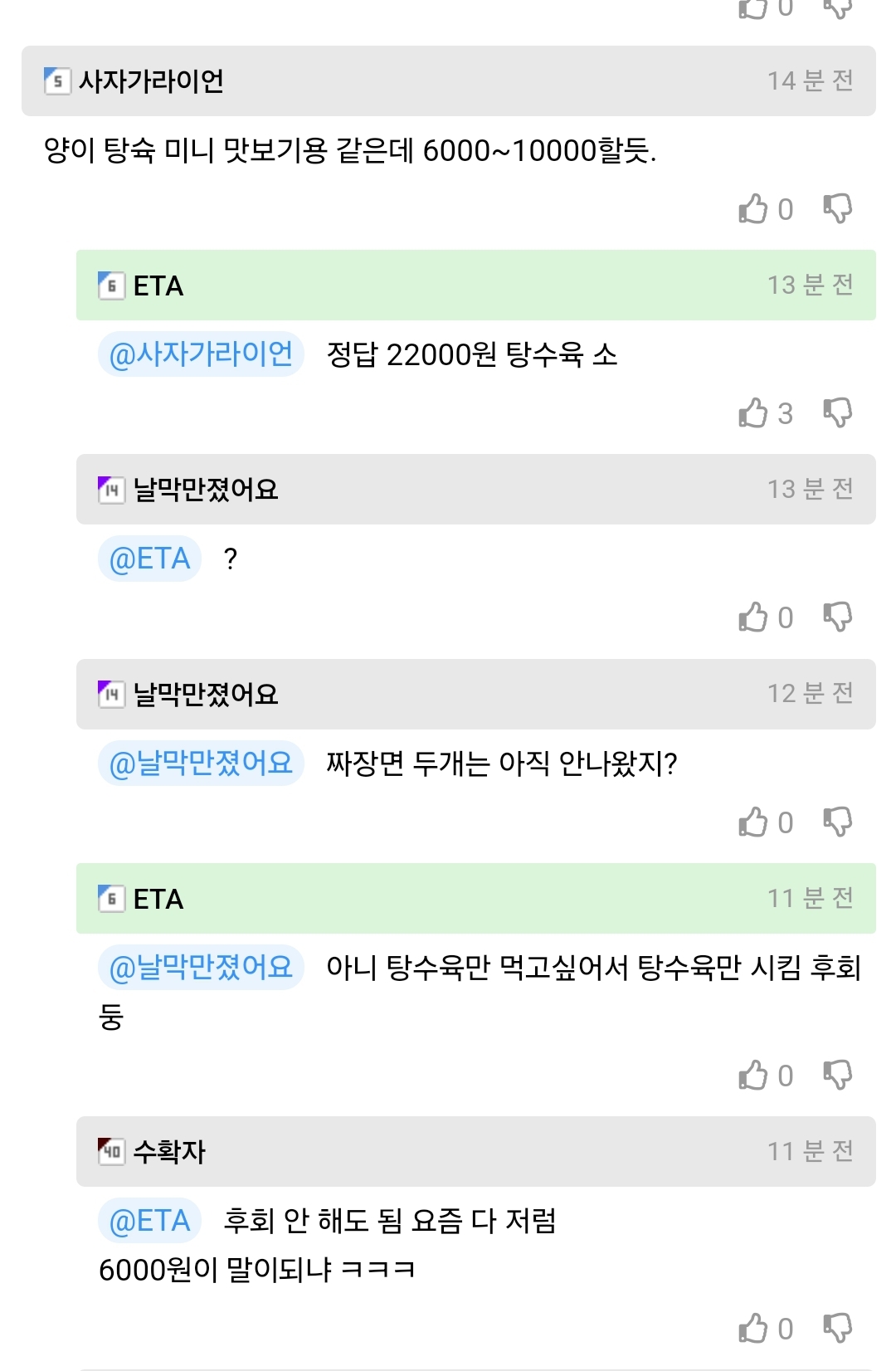Downvote the 짜장면 두개 comment
The height and width of the screenshot is (1371, 896).
837,822
